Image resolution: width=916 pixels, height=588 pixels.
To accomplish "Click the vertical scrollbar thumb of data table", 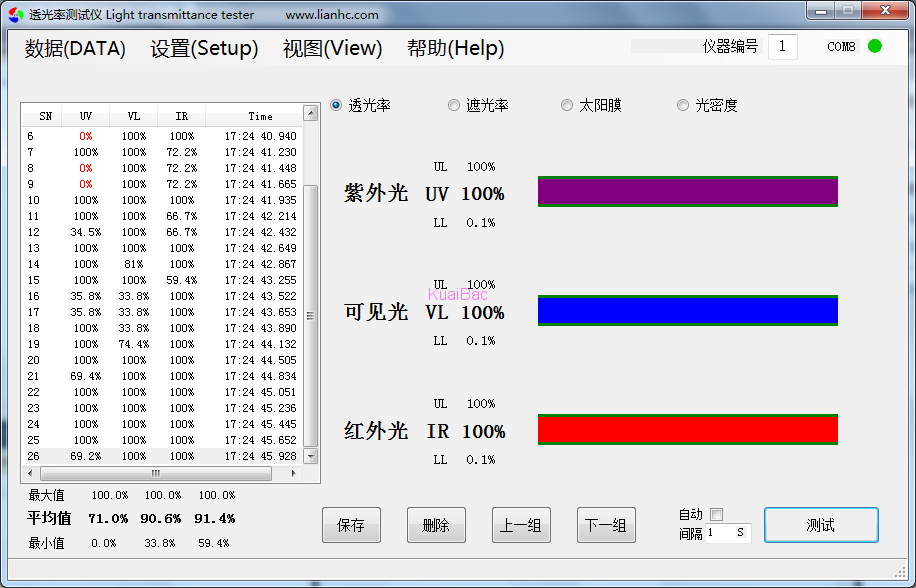I will 311,316.
